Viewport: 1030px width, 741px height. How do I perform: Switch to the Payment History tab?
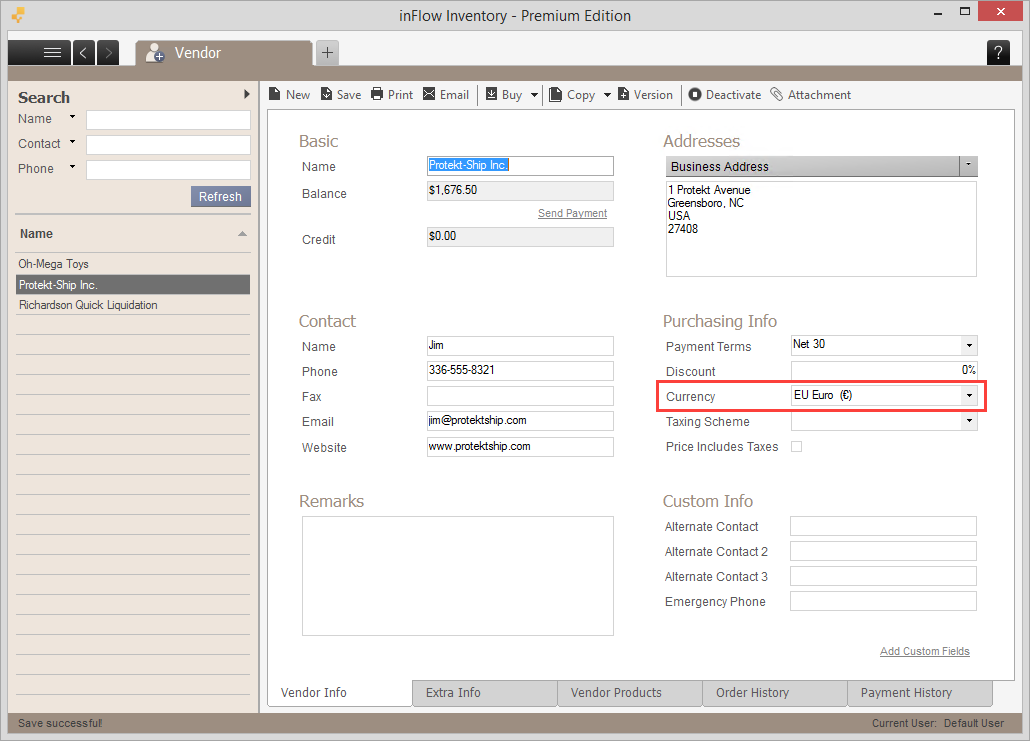(x=920, y=693)
